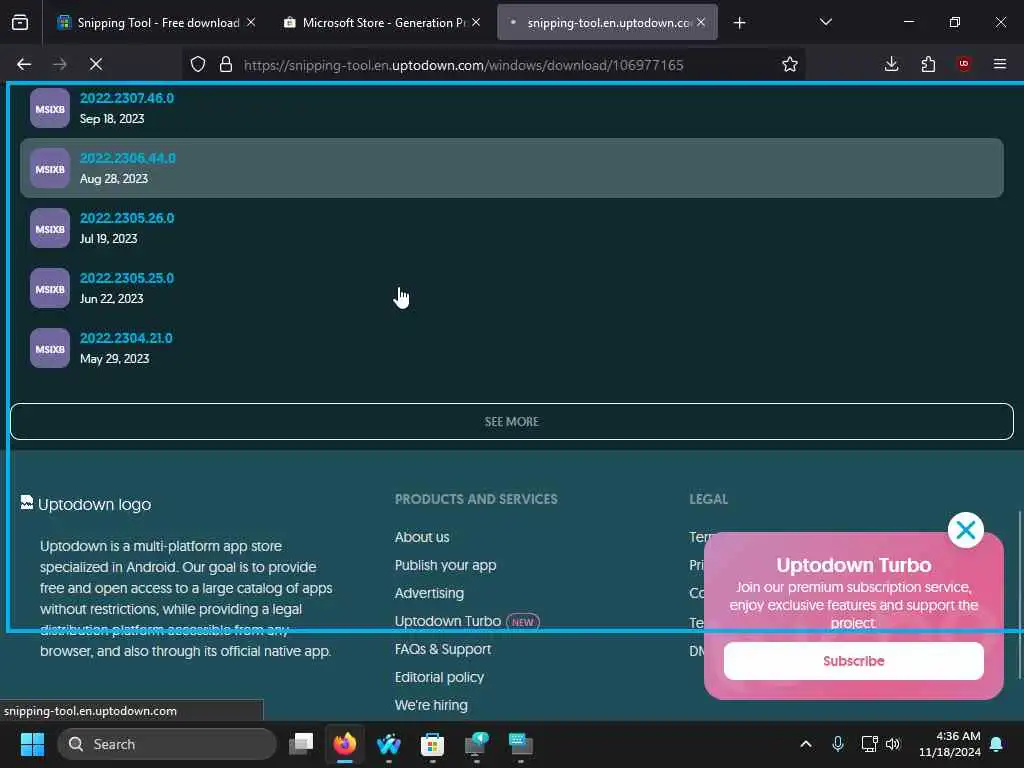Open the We're hiring link
This screenshot has width=1024, height=768.
(x=431, y=705)
